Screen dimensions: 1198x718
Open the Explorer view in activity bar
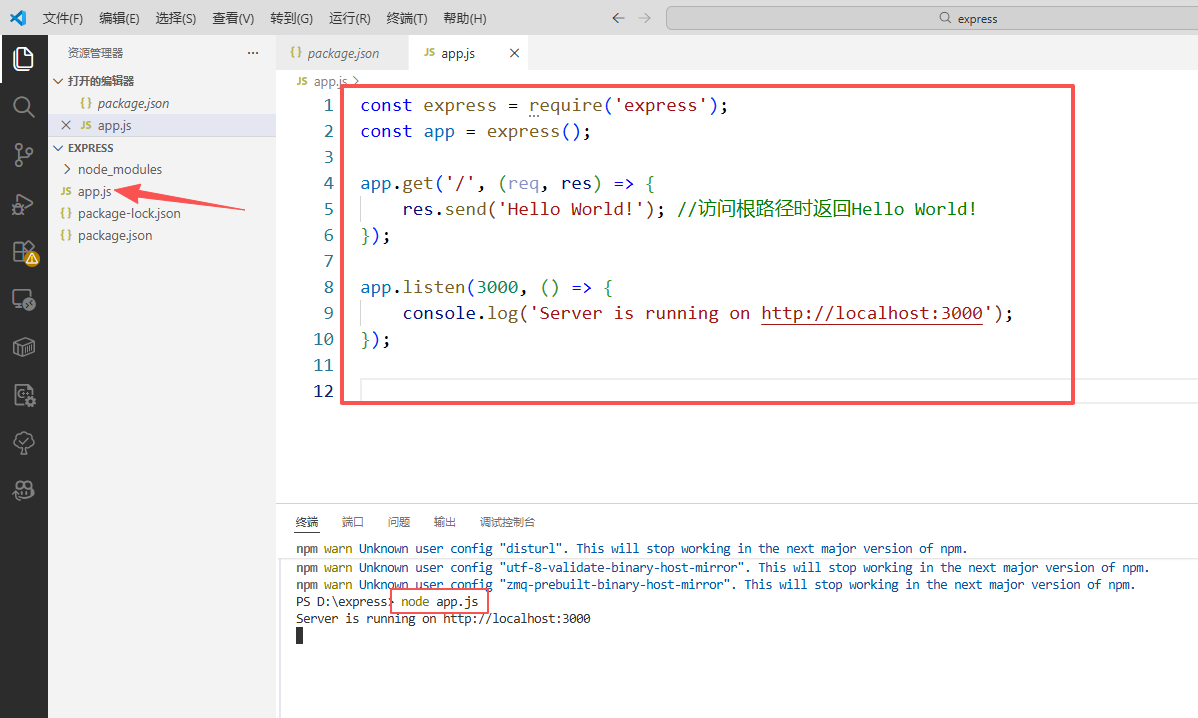pyautogui.click(x=23, y=59)
